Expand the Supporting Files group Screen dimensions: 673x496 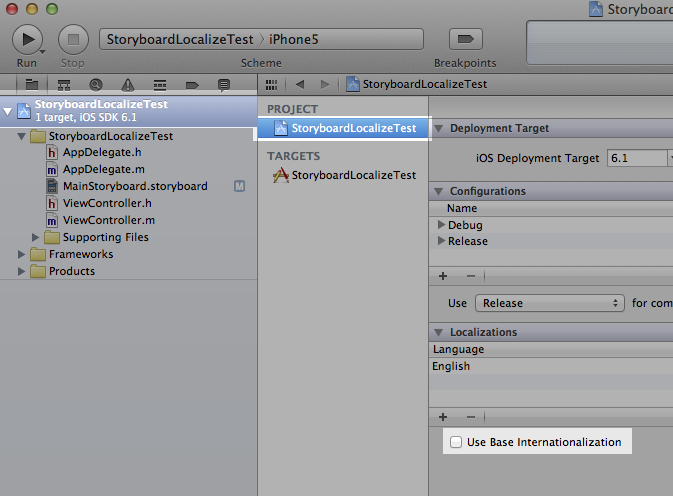click(x=35, y=237)
